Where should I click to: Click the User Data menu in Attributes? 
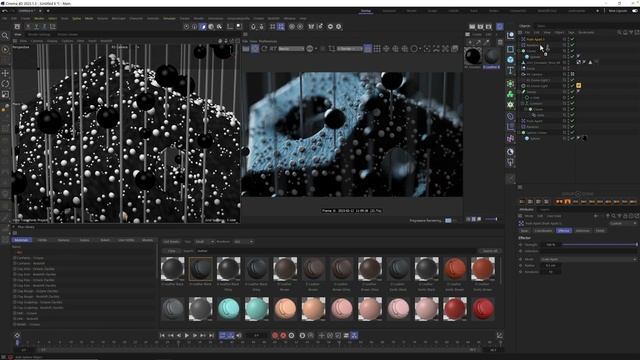coord(554,216)
